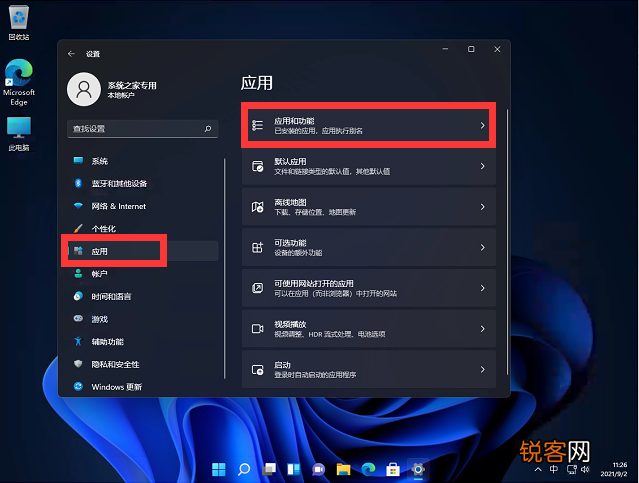Go back using the settings back arrow
The width and height of the screenshot is (639, 483).
(72, 54)
